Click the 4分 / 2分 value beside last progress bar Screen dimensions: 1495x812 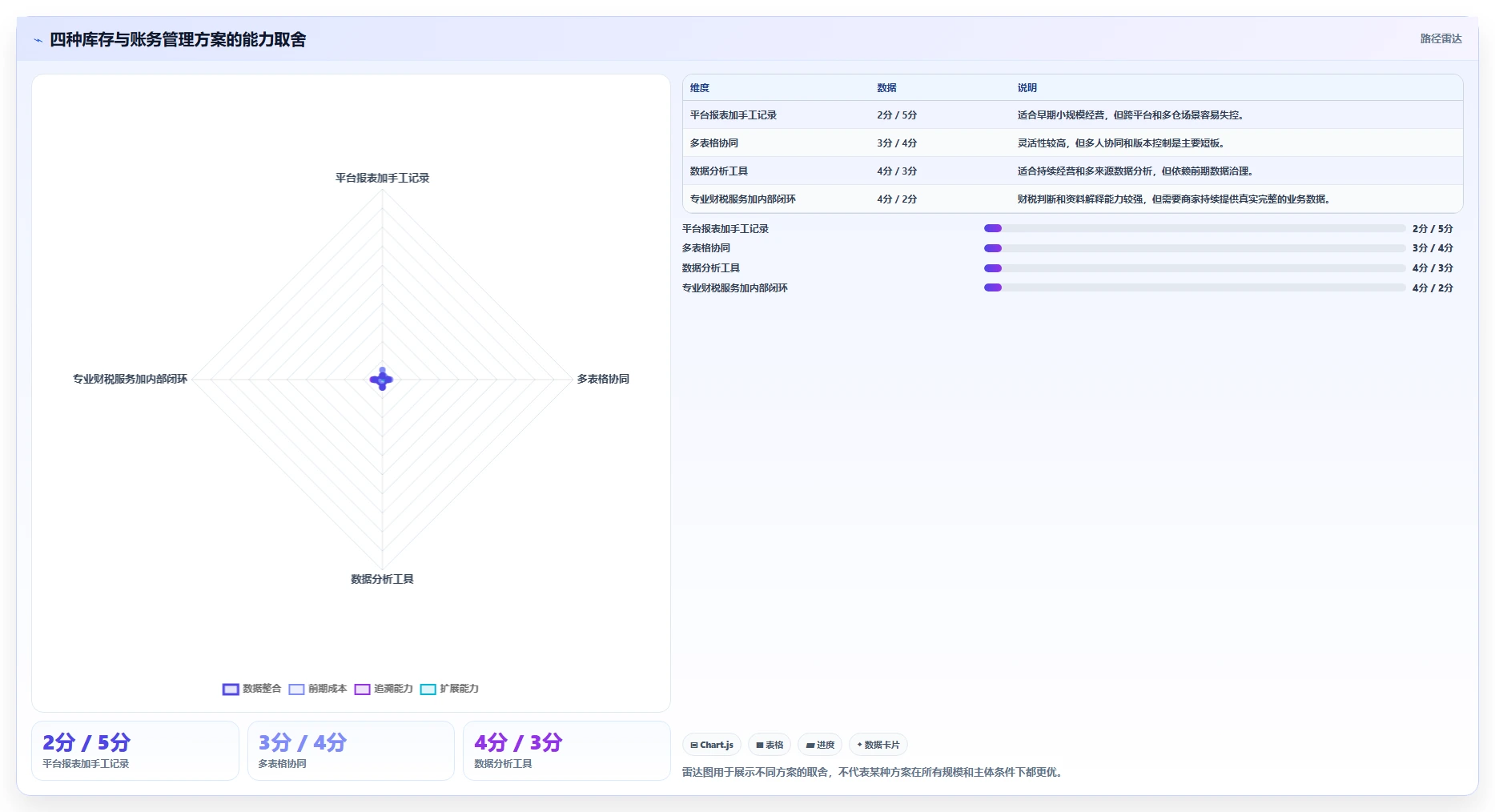click(x=1433, y=287)
